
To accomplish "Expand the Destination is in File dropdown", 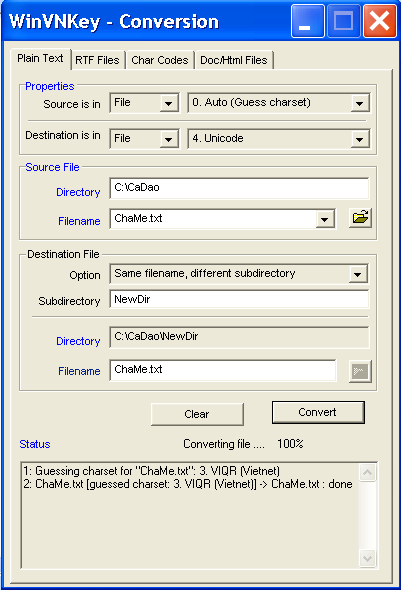I will click(169, 139).
